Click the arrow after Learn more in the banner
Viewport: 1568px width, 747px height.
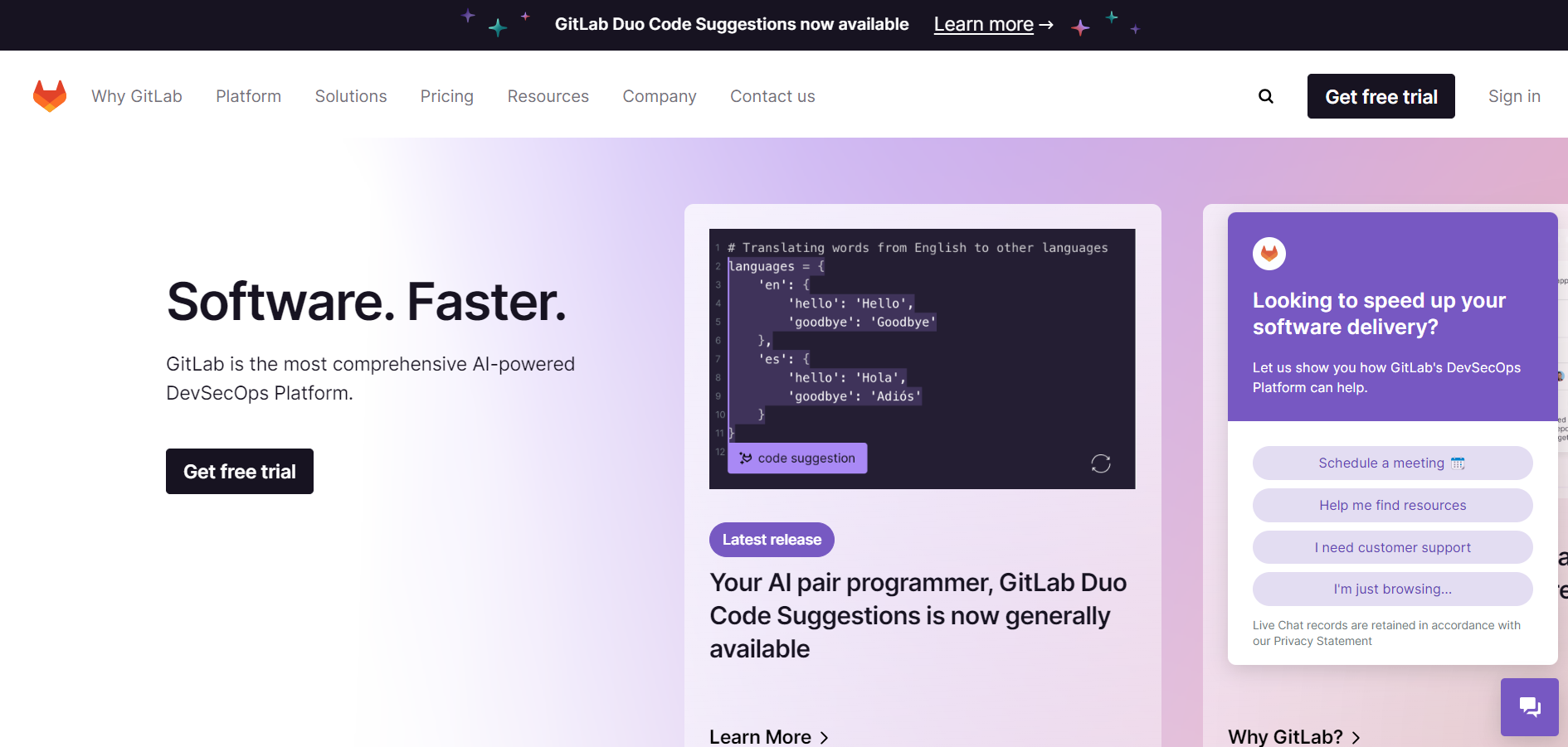tap(1046, 24)
